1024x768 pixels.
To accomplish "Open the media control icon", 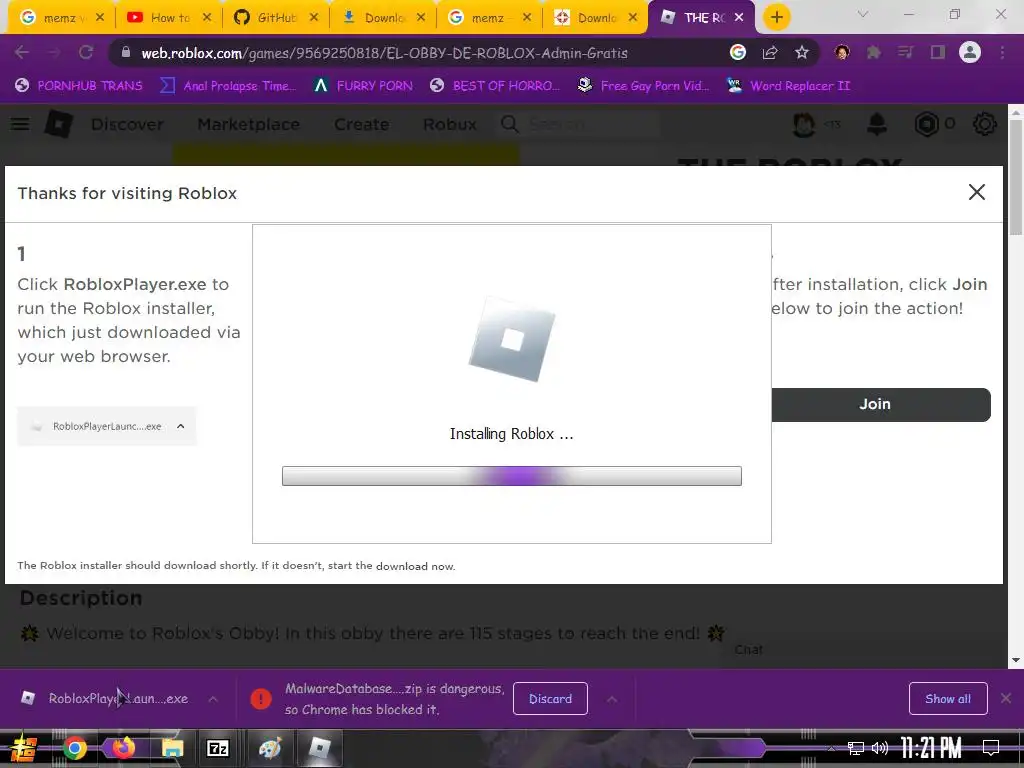I will pyautogui.click(x=906, y=53).
